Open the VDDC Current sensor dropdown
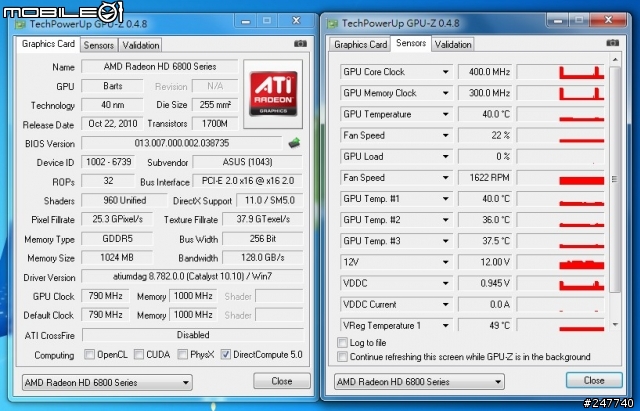The height and width of the screenshot is (411, 640). 446,304
